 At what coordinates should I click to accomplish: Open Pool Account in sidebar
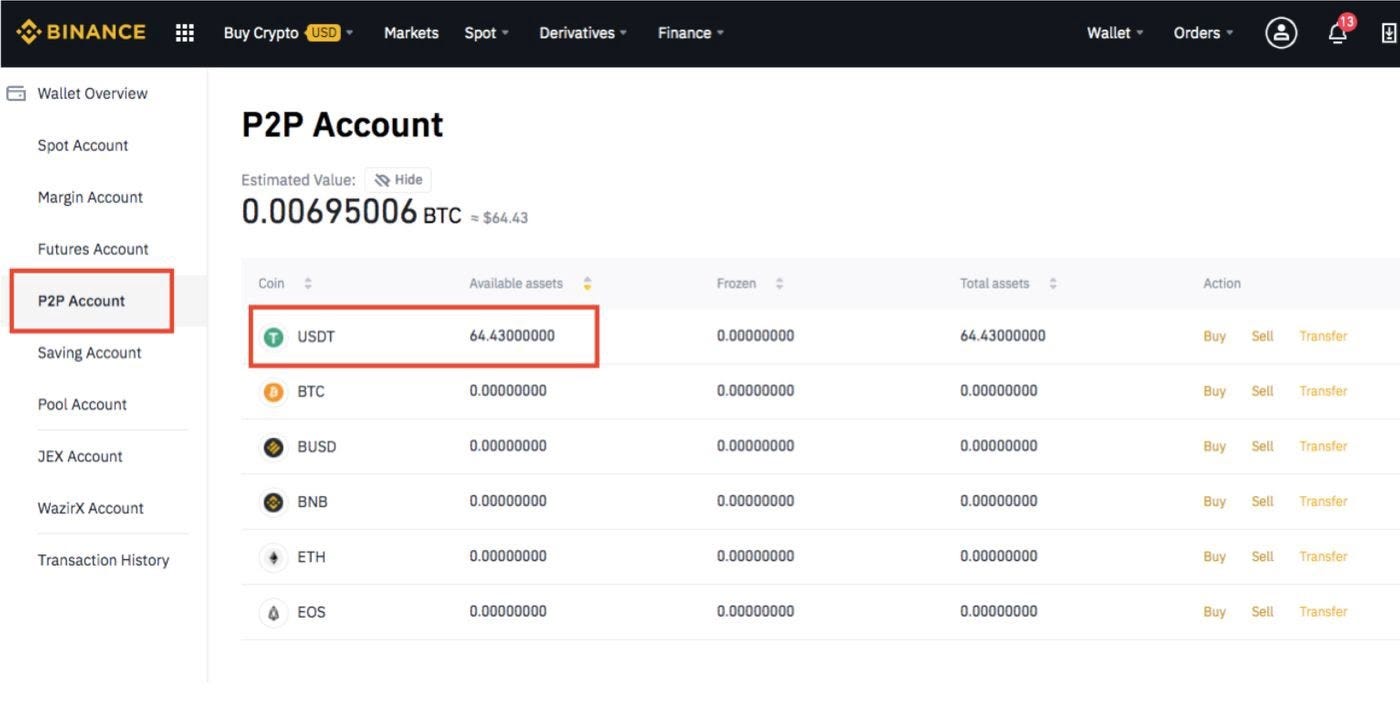click(82, 405)
